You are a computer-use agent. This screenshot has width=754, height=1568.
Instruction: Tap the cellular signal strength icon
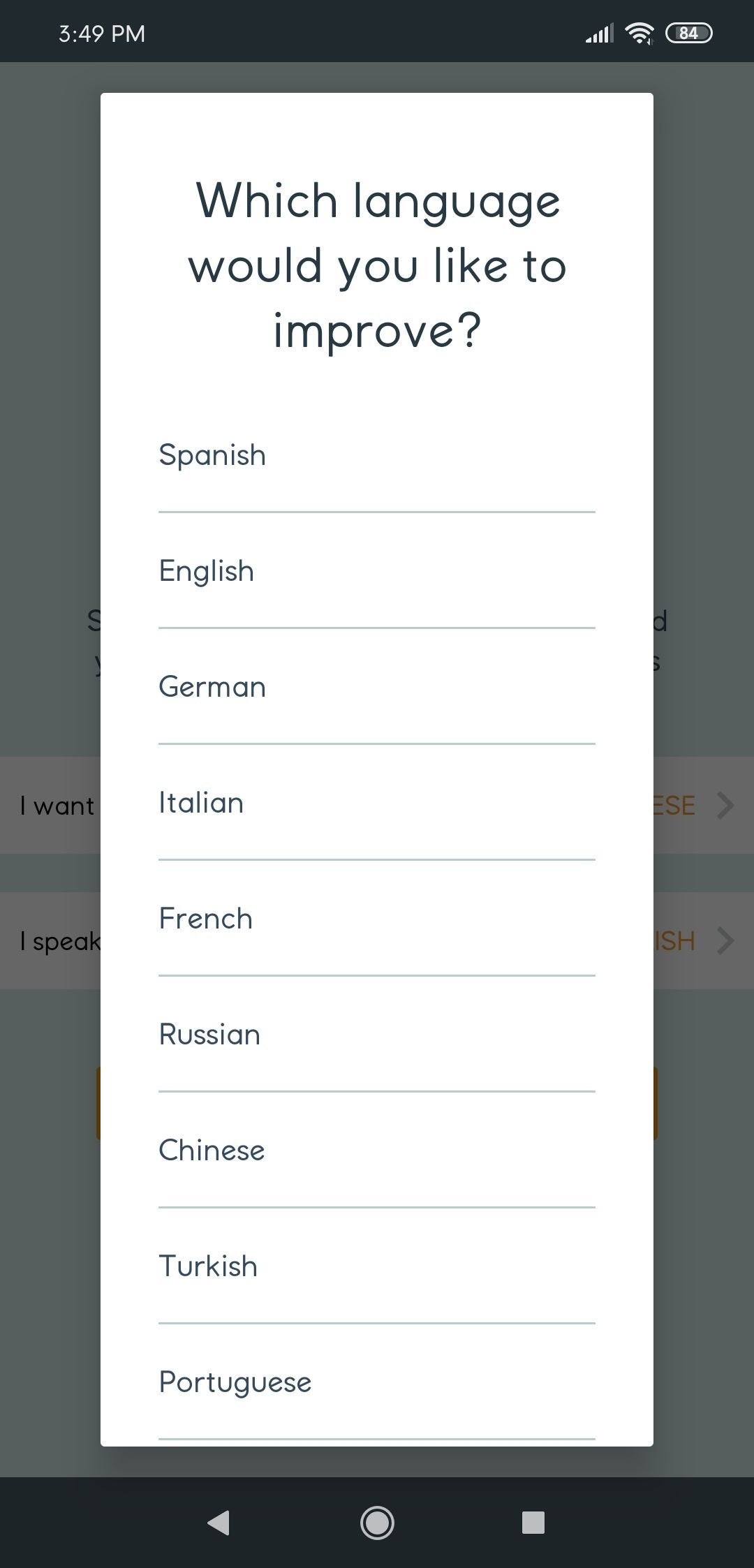[x=600, y=33]
